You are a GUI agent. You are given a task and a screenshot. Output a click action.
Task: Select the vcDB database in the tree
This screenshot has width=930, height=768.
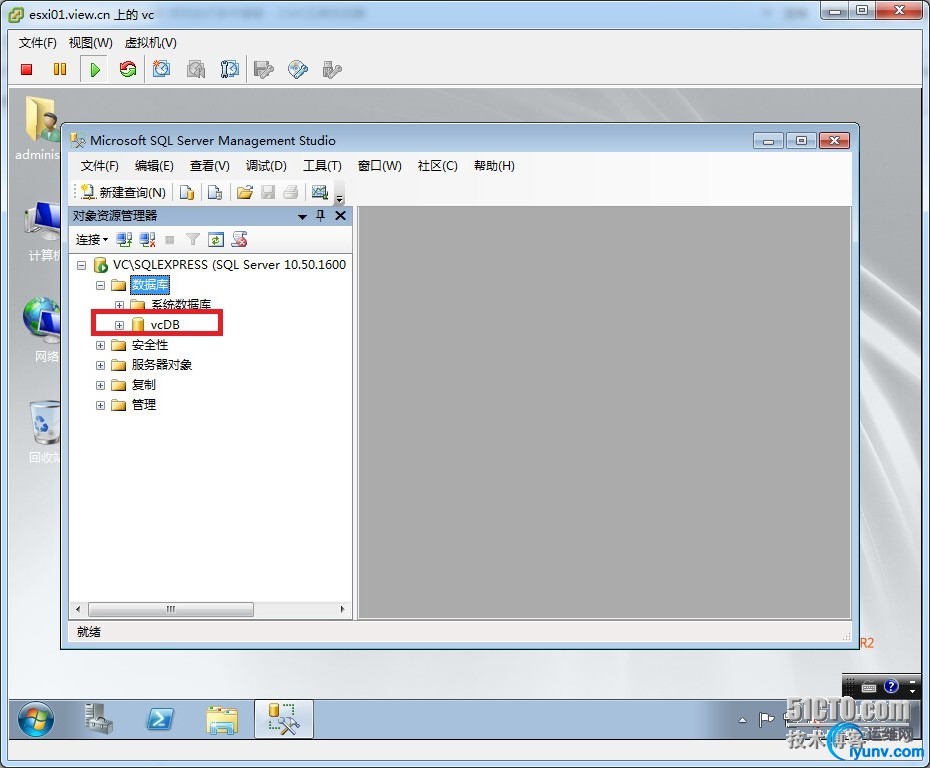pyautogui.click(x=165, y=325)
